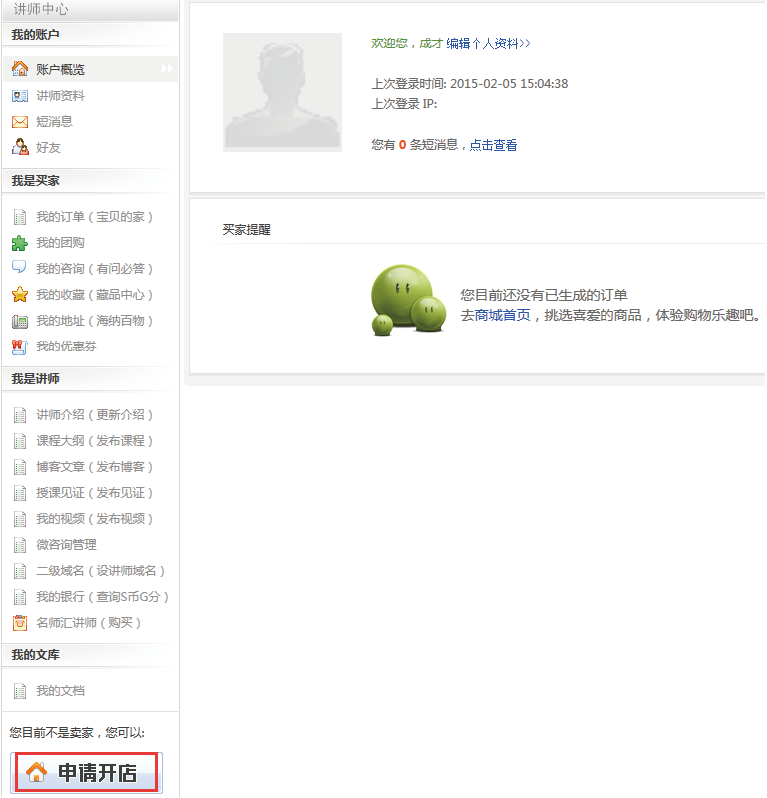
Task: Click the yellow star icon for 我的收藏
Action: point(20,295)
